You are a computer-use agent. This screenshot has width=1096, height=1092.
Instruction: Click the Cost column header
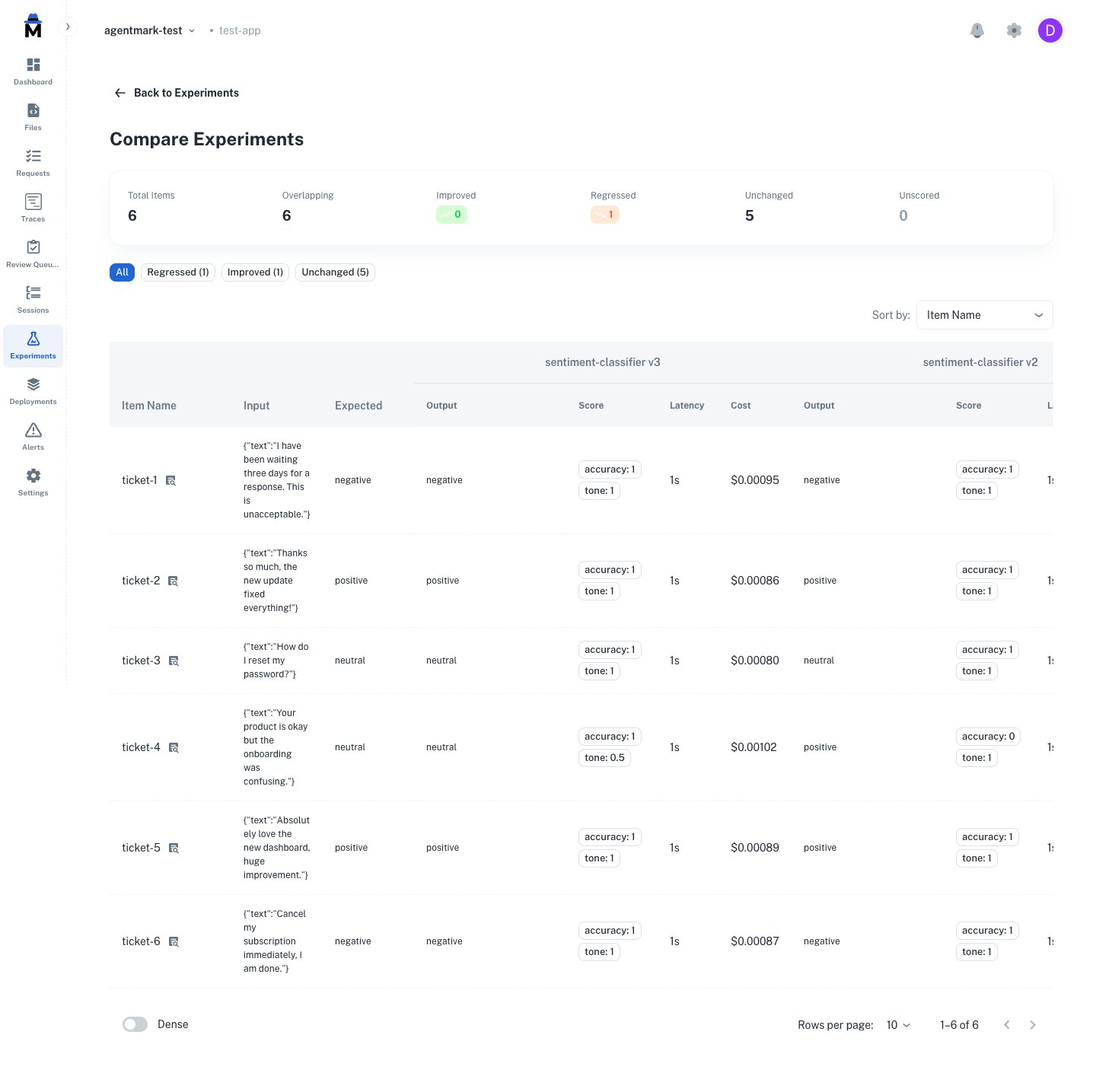(741, 406)
